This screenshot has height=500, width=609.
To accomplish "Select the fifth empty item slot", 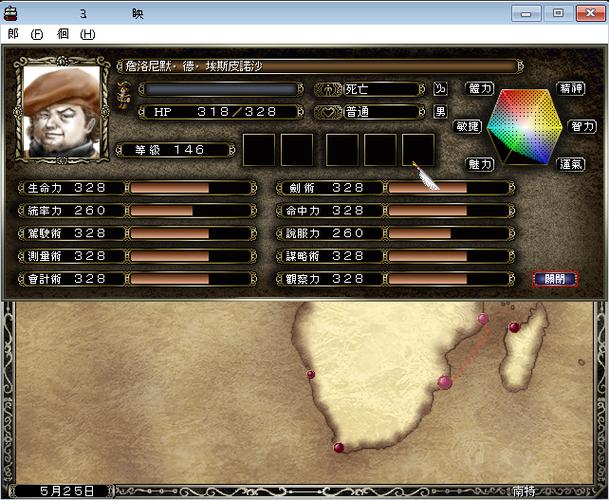I will [x=418, y=150].
